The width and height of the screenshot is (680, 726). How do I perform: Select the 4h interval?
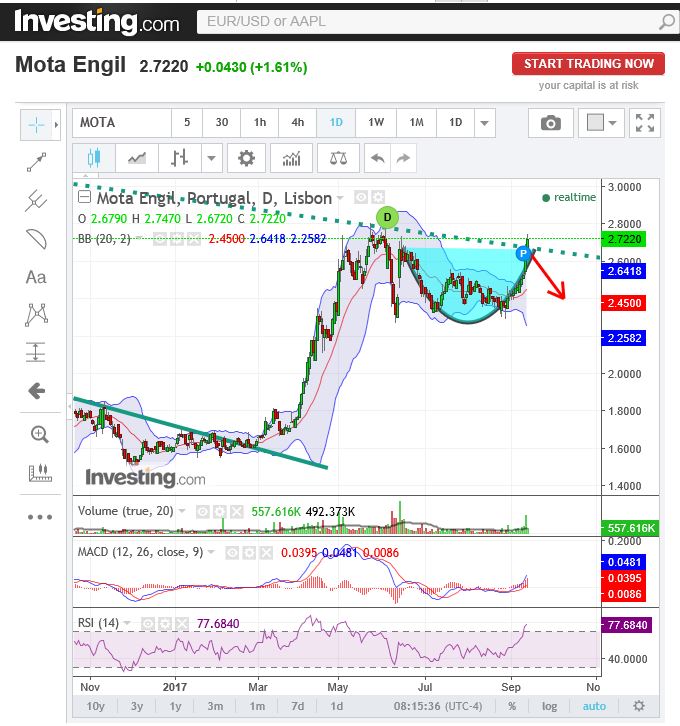[298, 123]
